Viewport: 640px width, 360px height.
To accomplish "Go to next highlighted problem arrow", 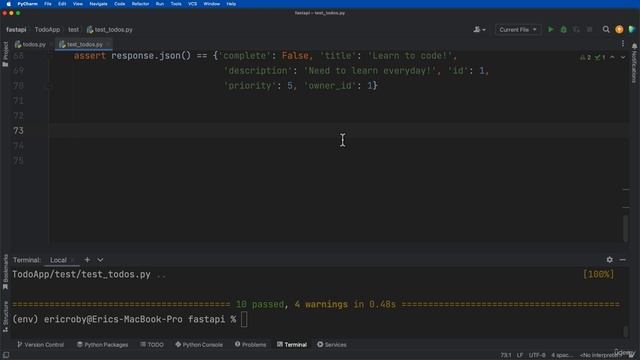I will point(623,58).
